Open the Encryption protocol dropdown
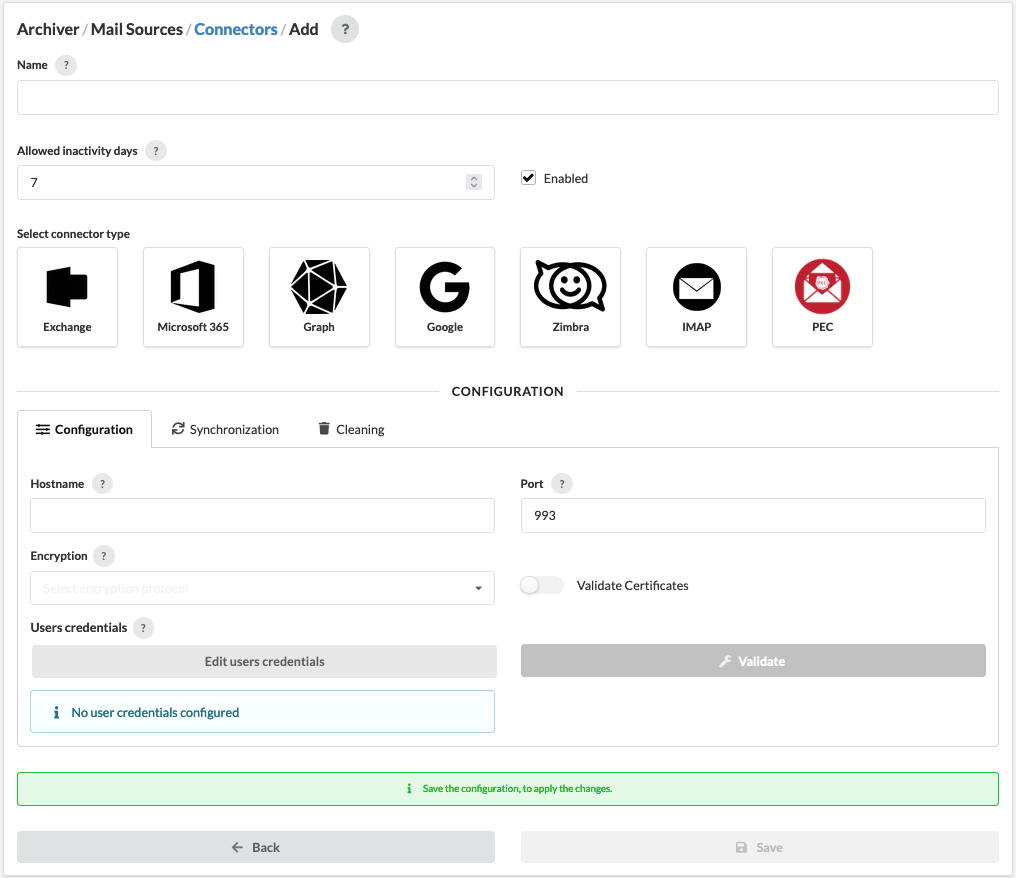This screenshot has width=1016, height=878. click(x=262, y=588)
